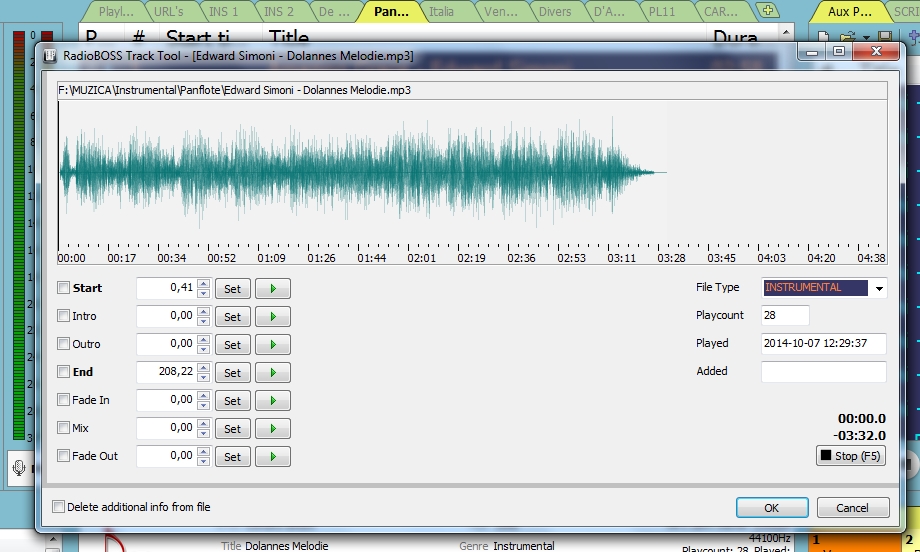Switch to the INS 1 tab
The image size is (920, 552).
(224, 11)
